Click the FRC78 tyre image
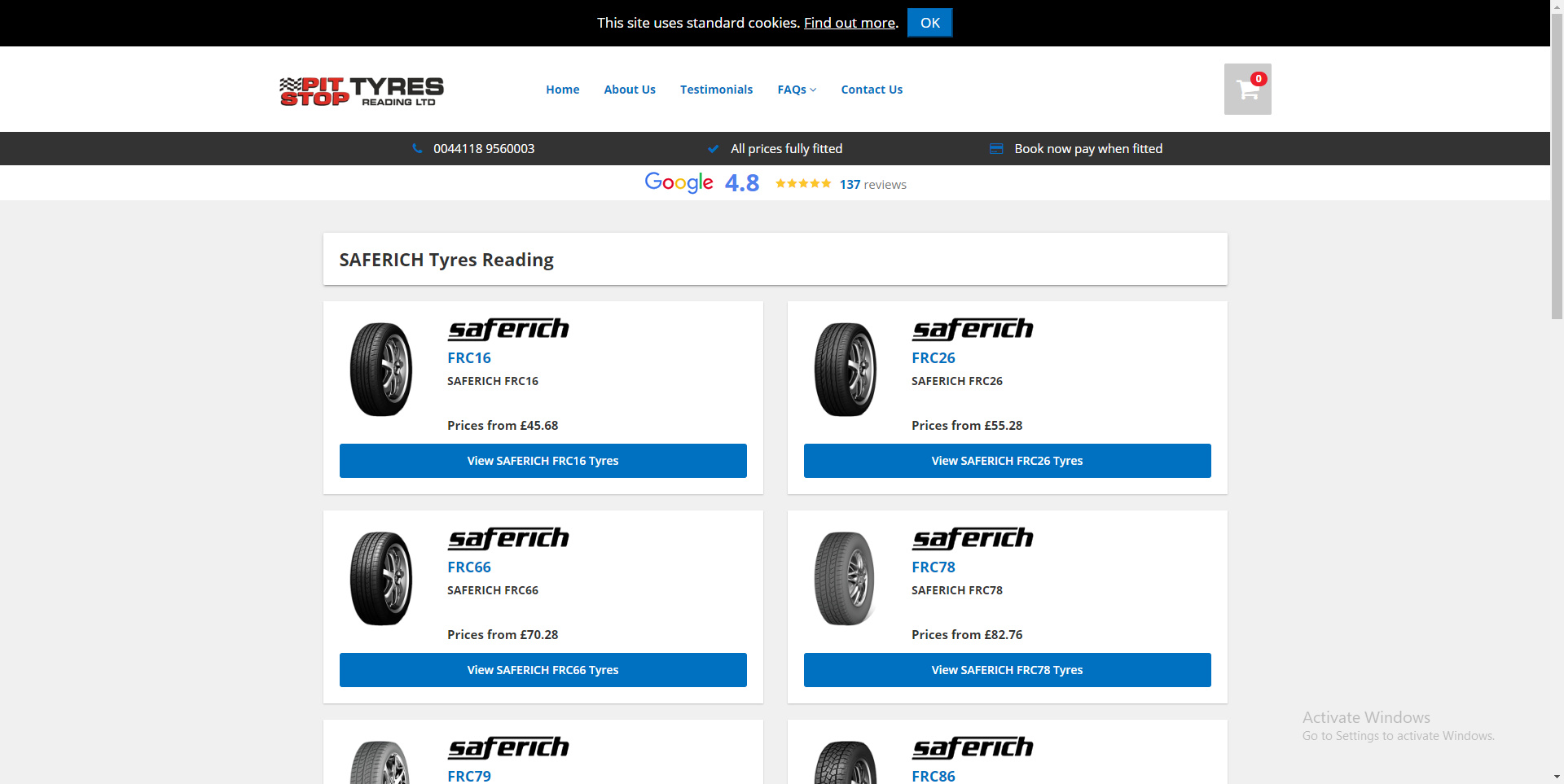The height and width of the screenshot is (784, 1564). click(x=846, y=579)
